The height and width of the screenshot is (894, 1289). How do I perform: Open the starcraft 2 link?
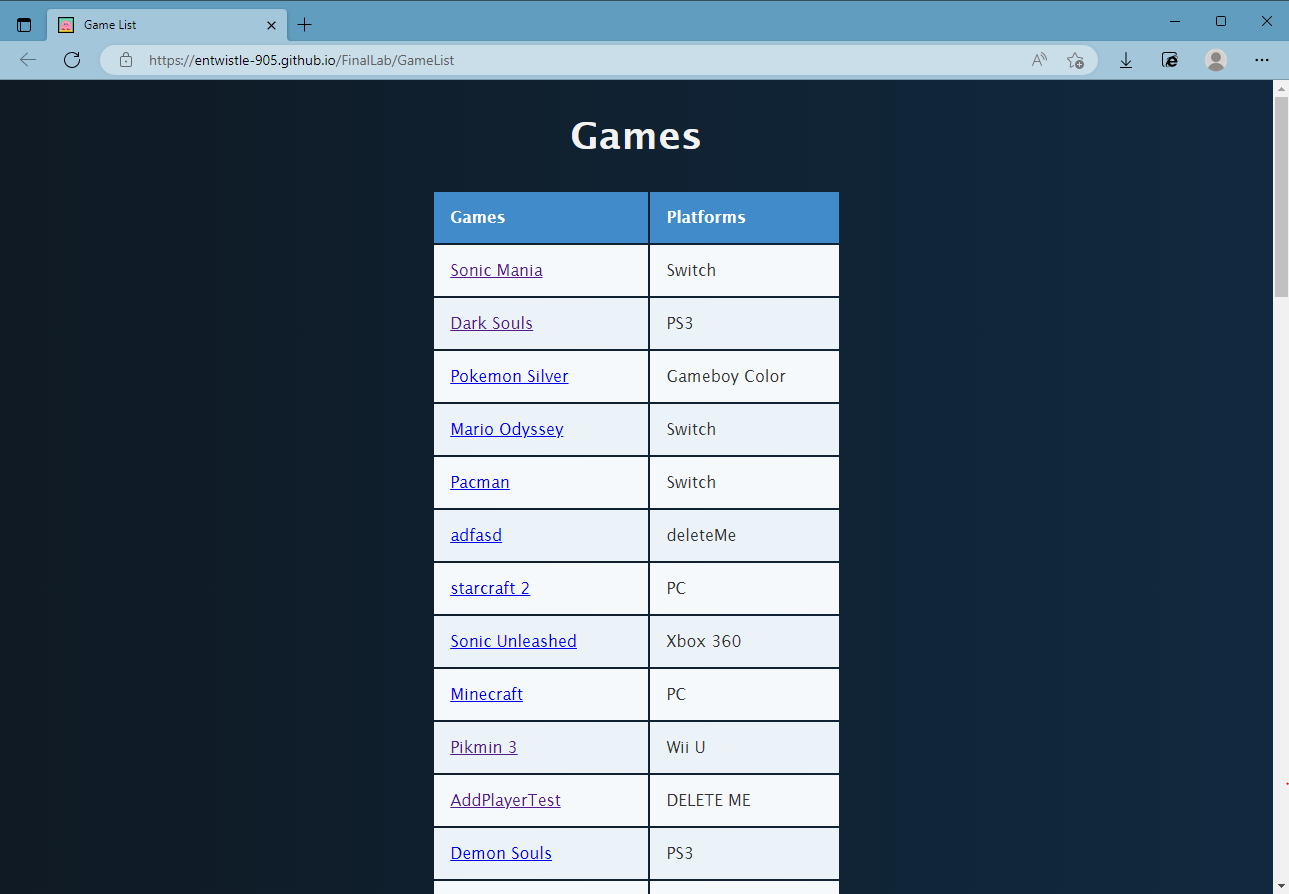point(490,588)
